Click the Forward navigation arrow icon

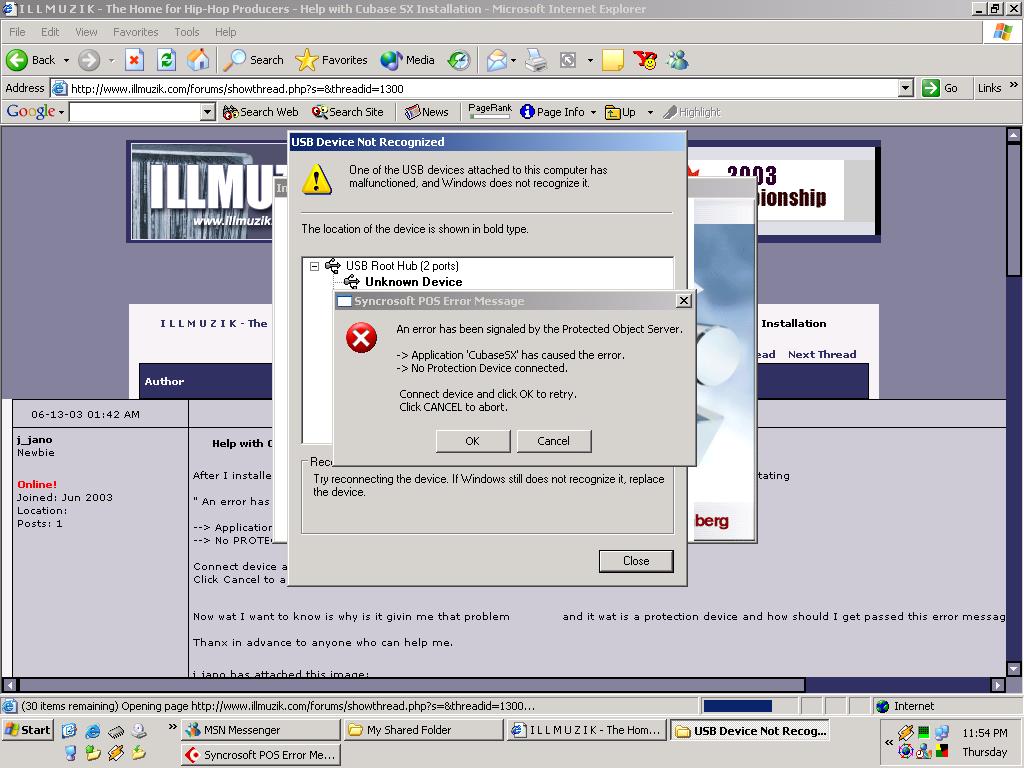point(89,60)
